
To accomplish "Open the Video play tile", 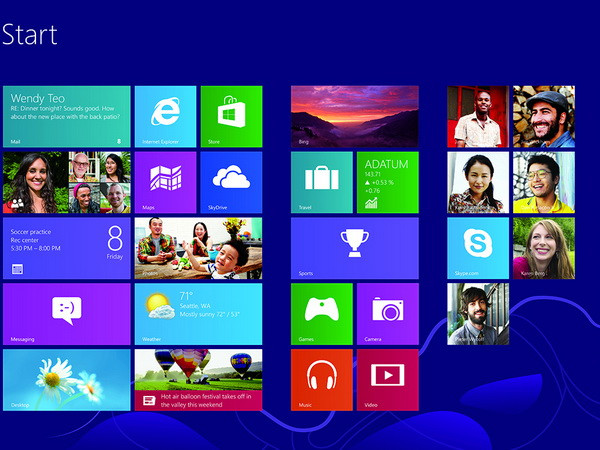I will click(388, 380).
